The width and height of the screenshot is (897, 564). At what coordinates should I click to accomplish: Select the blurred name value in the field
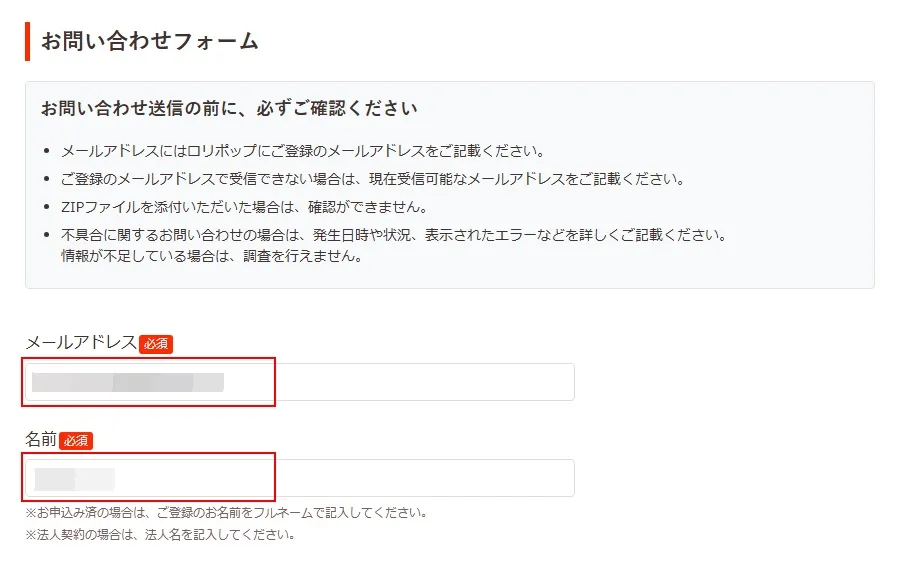click(74, 478)
